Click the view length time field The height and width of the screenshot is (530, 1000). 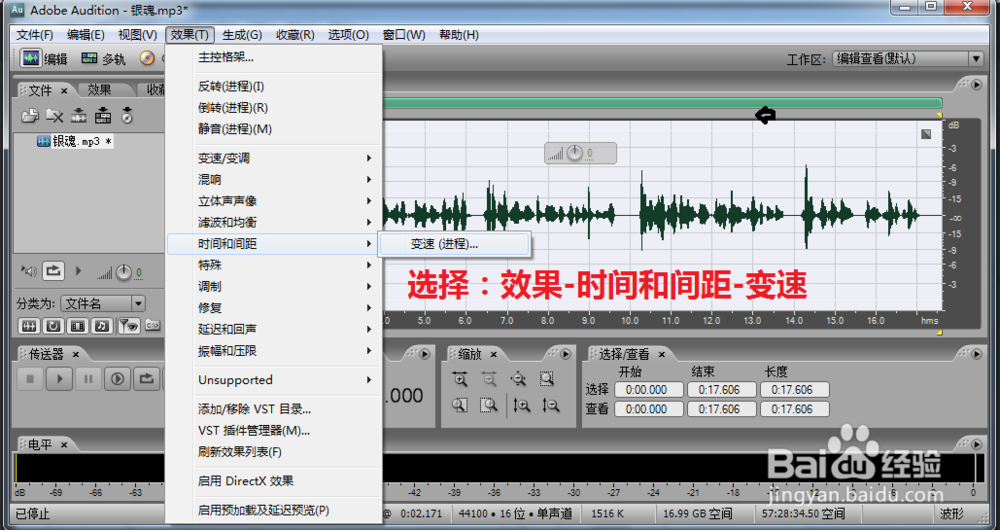coord(795,409)
